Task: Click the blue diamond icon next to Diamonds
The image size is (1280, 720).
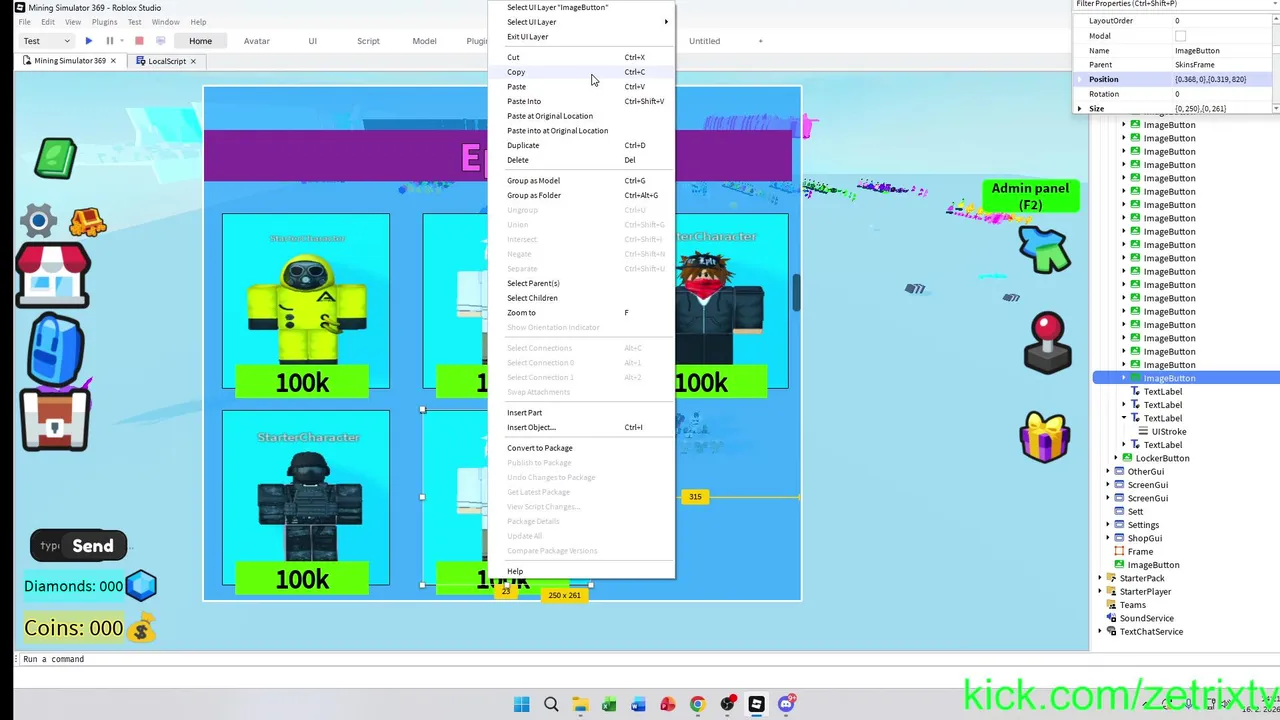Action: [x=141, y=586]
